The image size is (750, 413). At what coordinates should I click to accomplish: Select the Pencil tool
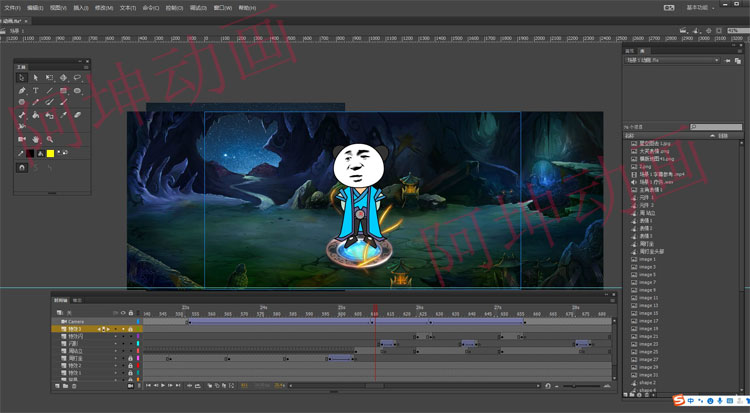[35, 102]
